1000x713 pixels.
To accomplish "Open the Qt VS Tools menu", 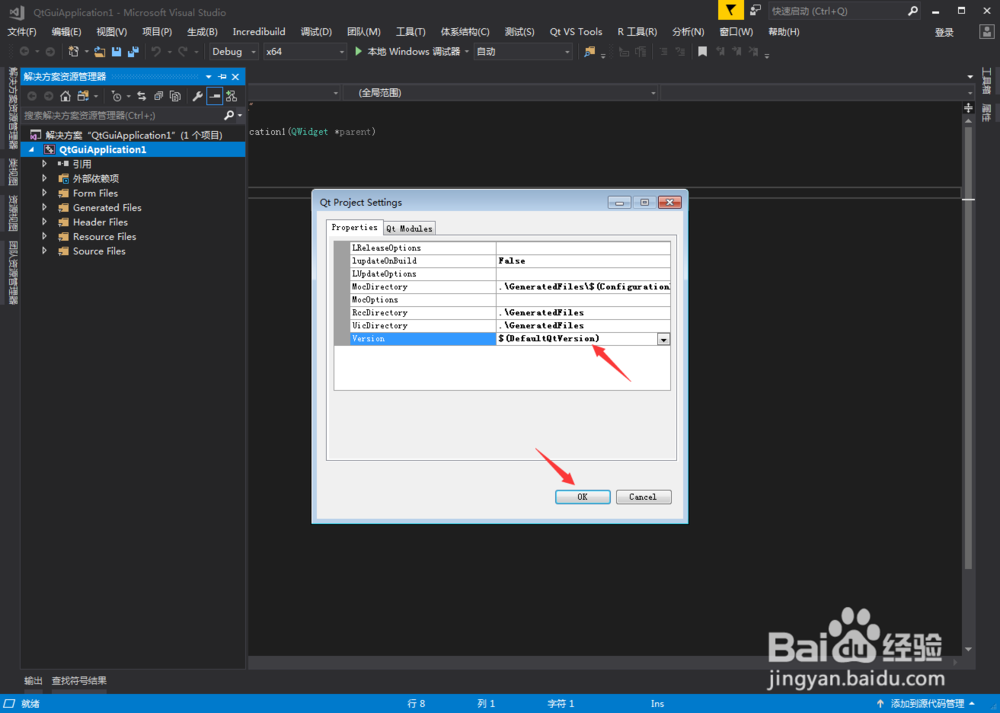I will 575,31.
